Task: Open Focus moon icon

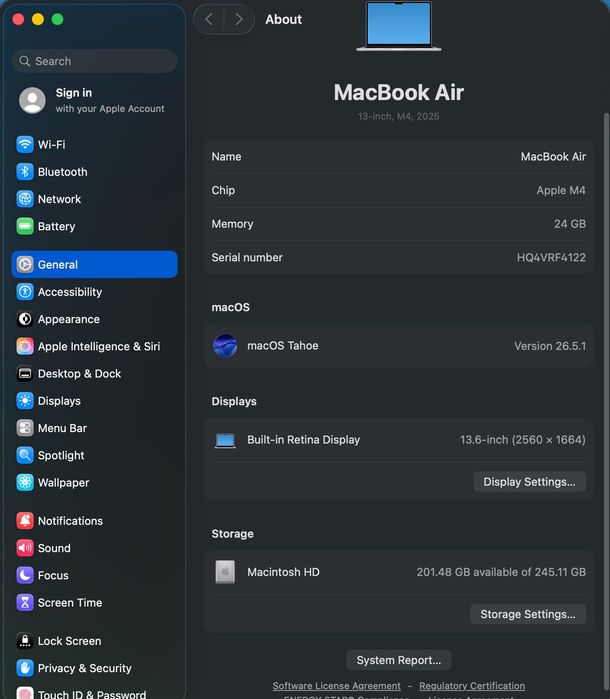Action: pos(25,575)
